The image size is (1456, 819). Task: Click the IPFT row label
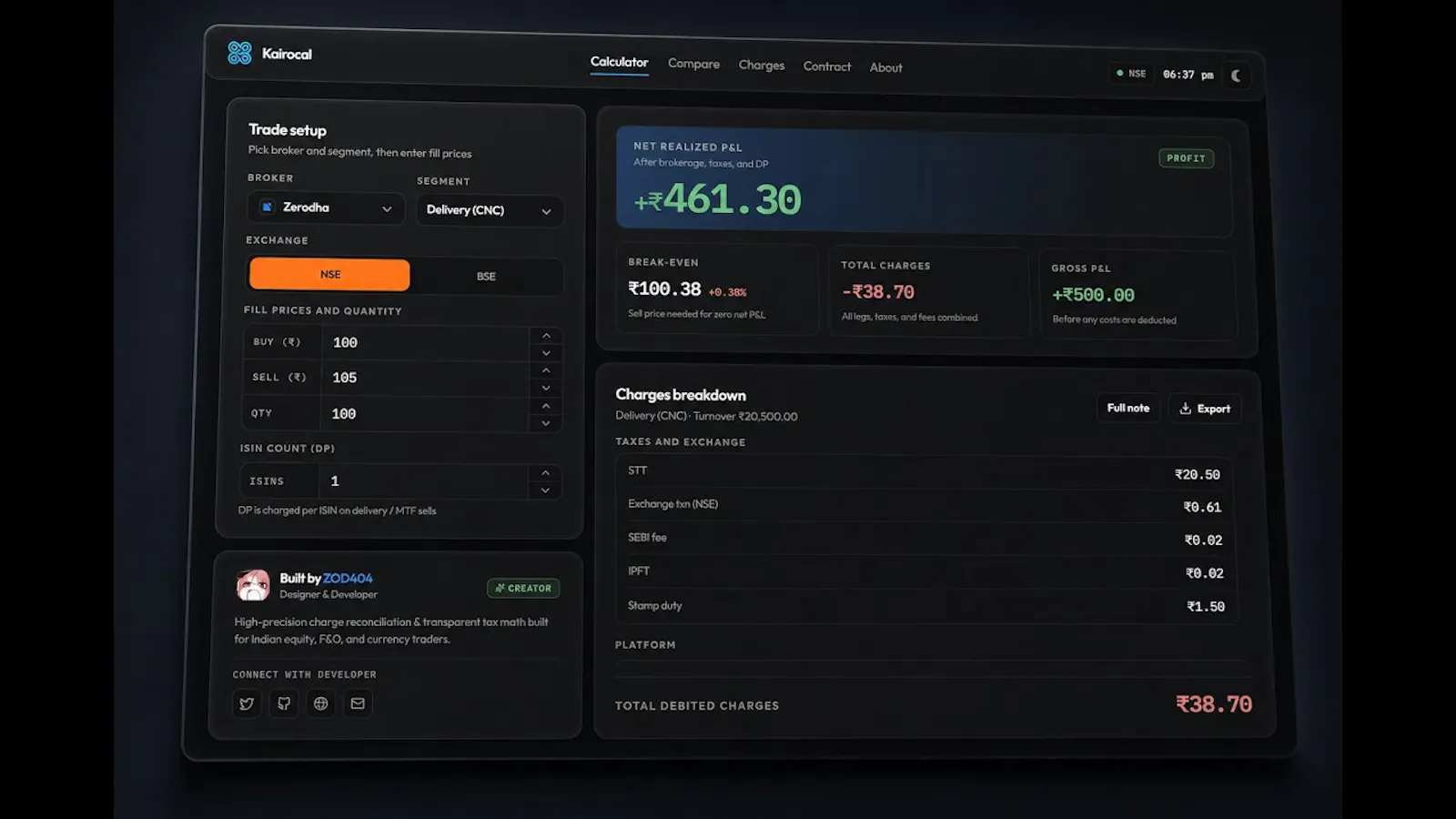point(639,571)
